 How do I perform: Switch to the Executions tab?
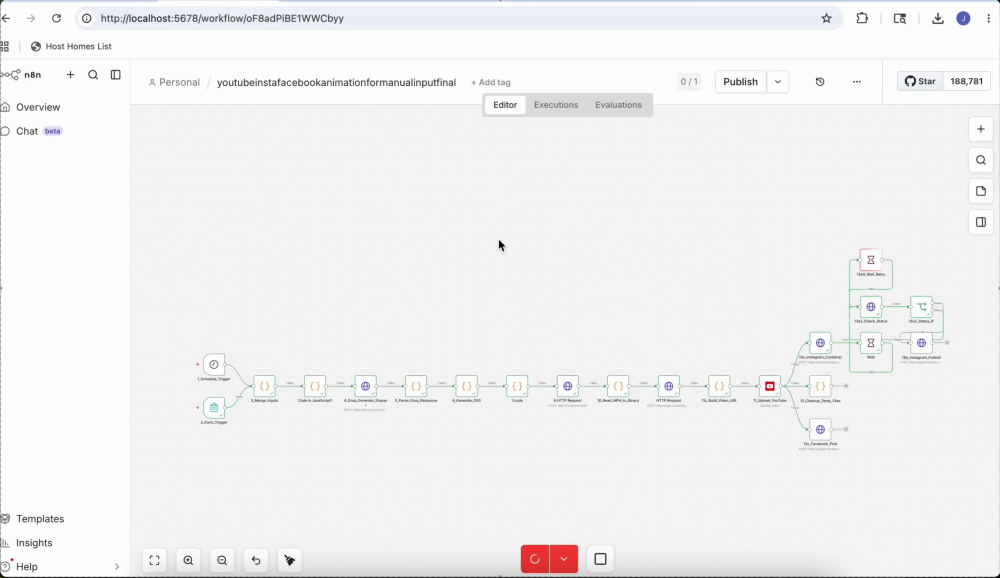tap(556, 105)
